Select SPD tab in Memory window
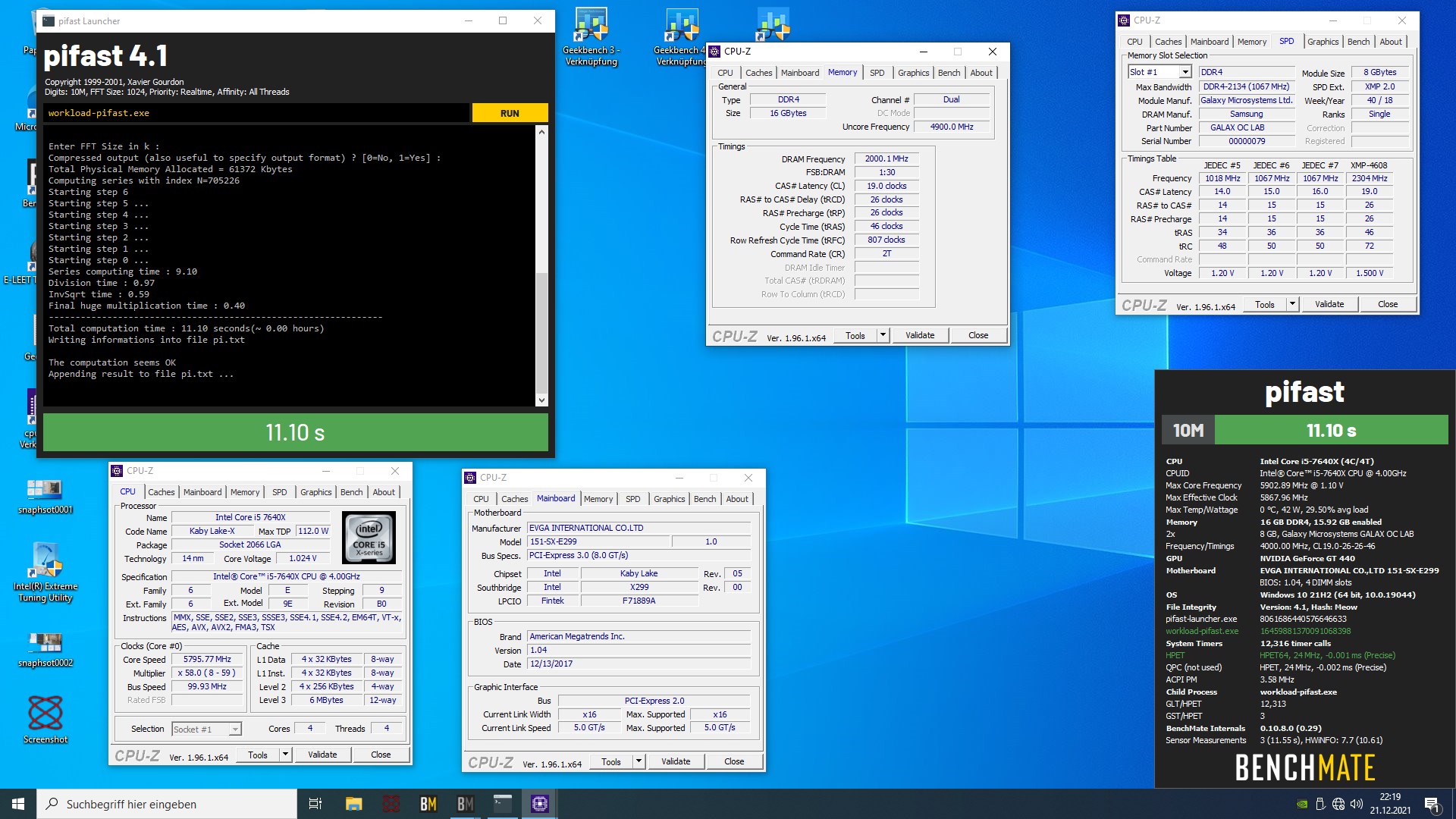Image resolution: width=1456 pixels, height=819 pixels. tap(877, 73)
